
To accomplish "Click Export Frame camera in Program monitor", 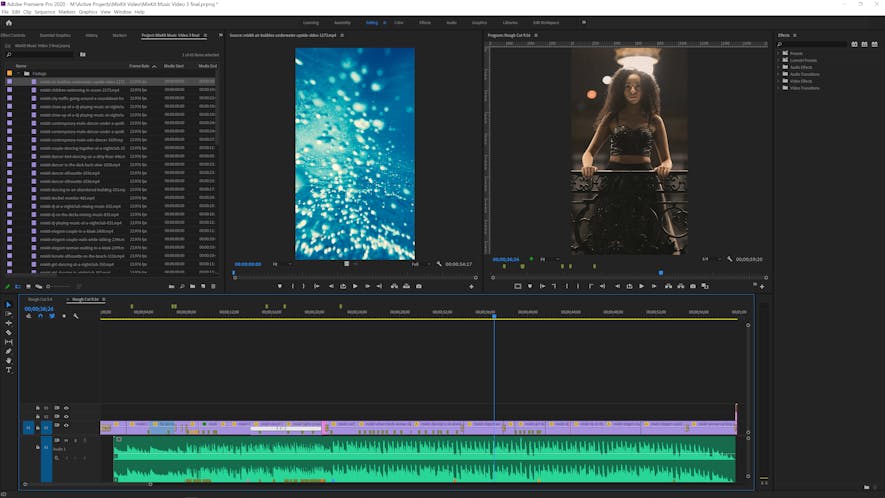I will [693, 286].
